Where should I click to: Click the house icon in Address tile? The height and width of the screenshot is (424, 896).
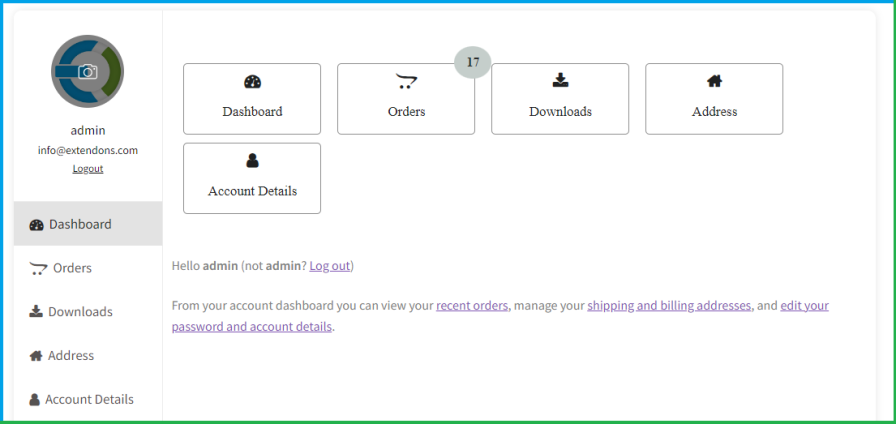tap(714, 81)
